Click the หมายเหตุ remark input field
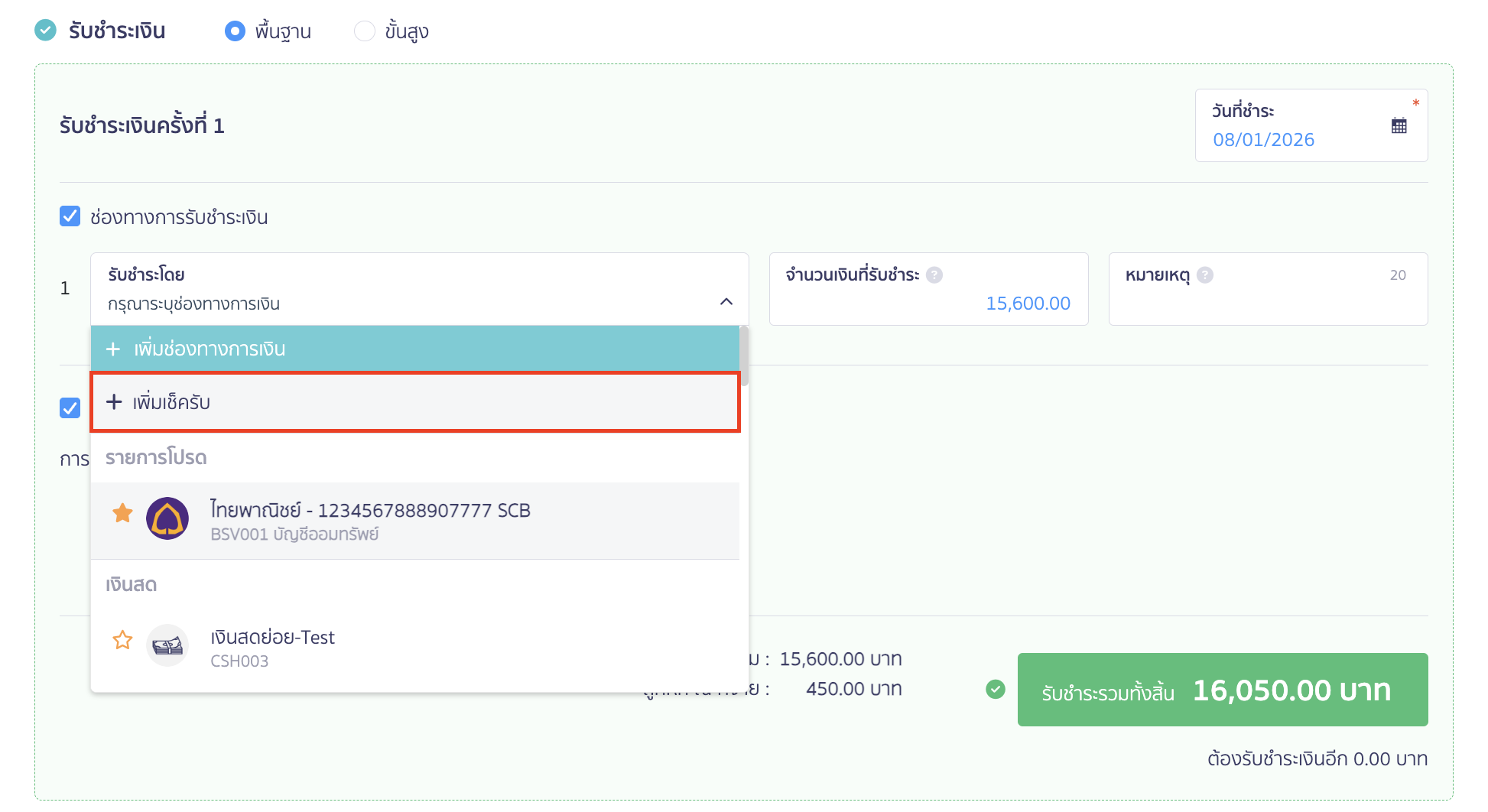This screenshot has height=812, width=1488. coord(1267,304)
